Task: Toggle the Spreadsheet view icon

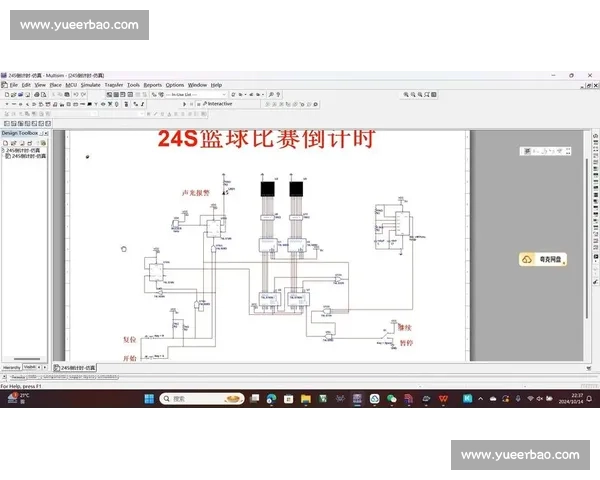Action: pos(116,95)
